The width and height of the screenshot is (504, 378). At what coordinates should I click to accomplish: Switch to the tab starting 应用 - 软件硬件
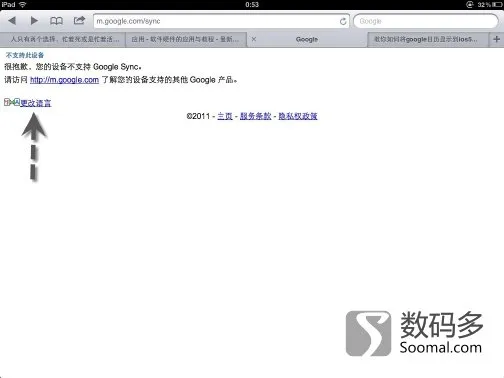pos(186,39)
